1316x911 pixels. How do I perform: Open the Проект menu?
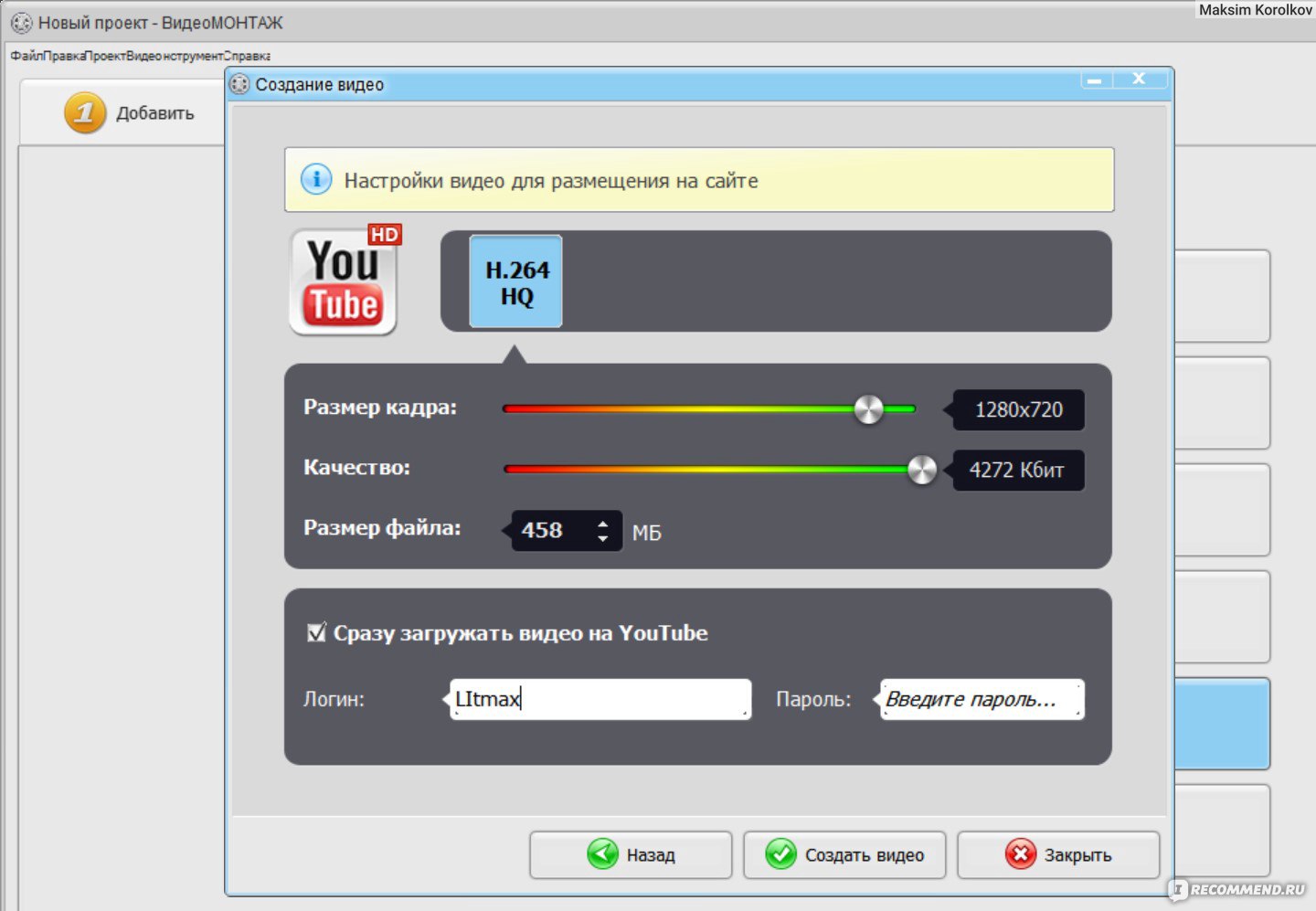tap(105, 56)
